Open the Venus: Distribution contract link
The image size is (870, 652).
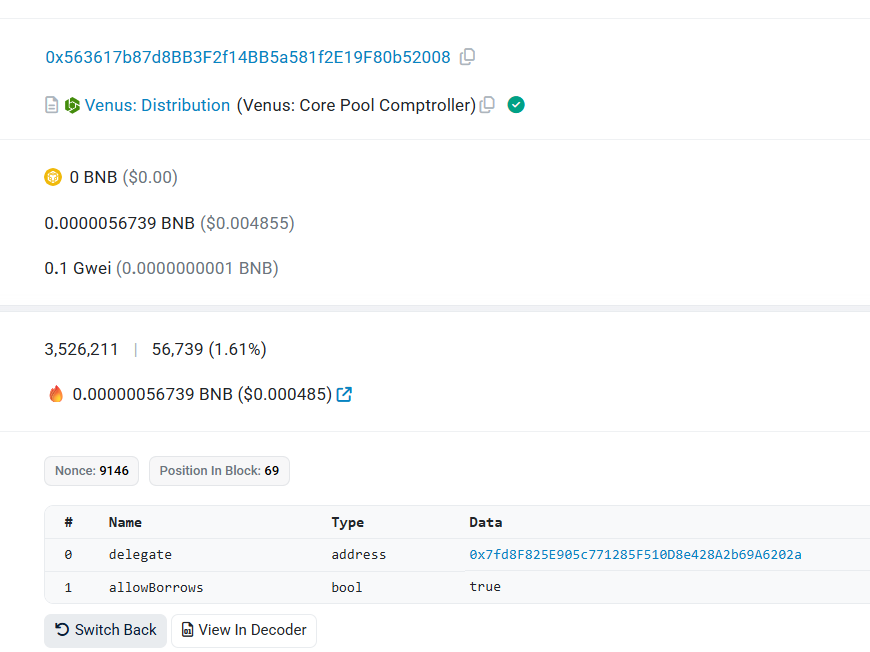(x=157, y=105)
